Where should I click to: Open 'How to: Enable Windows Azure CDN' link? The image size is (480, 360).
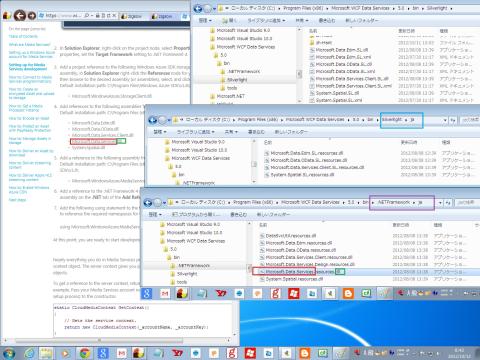[x=29, y=190]
